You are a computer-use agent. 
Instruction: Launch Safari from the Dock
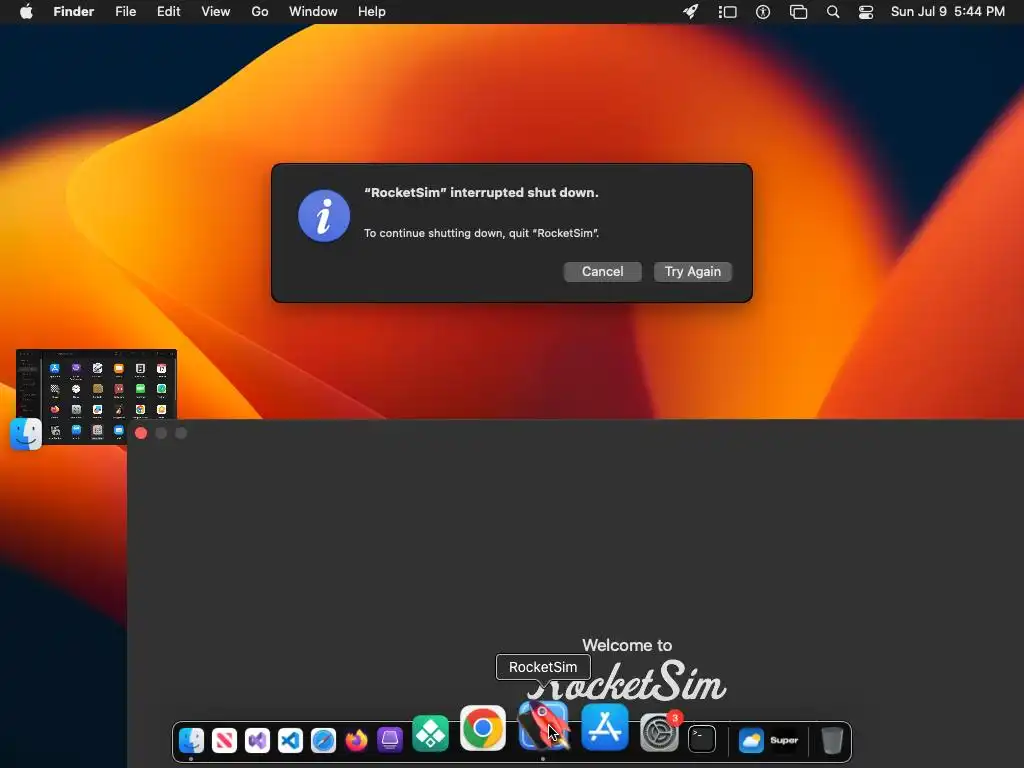pos(323,741)
